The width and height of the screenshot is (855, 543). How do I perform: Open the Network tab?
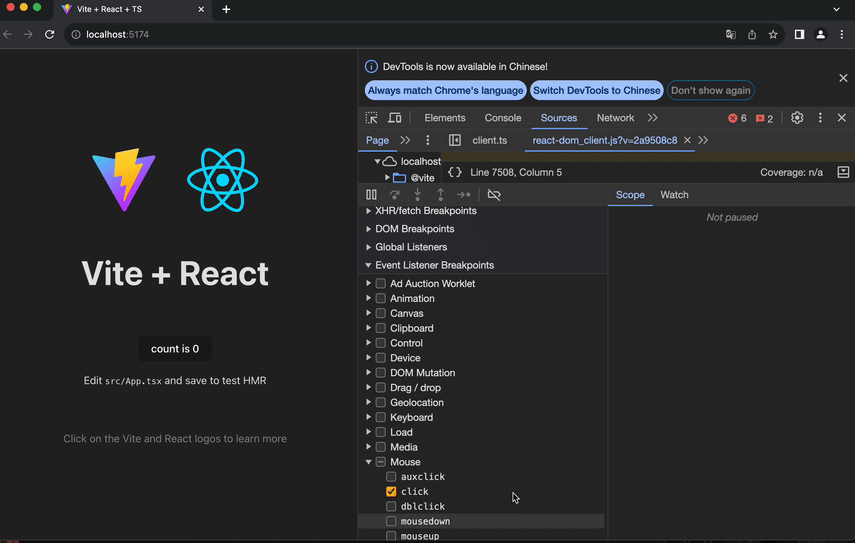[615, 118]
